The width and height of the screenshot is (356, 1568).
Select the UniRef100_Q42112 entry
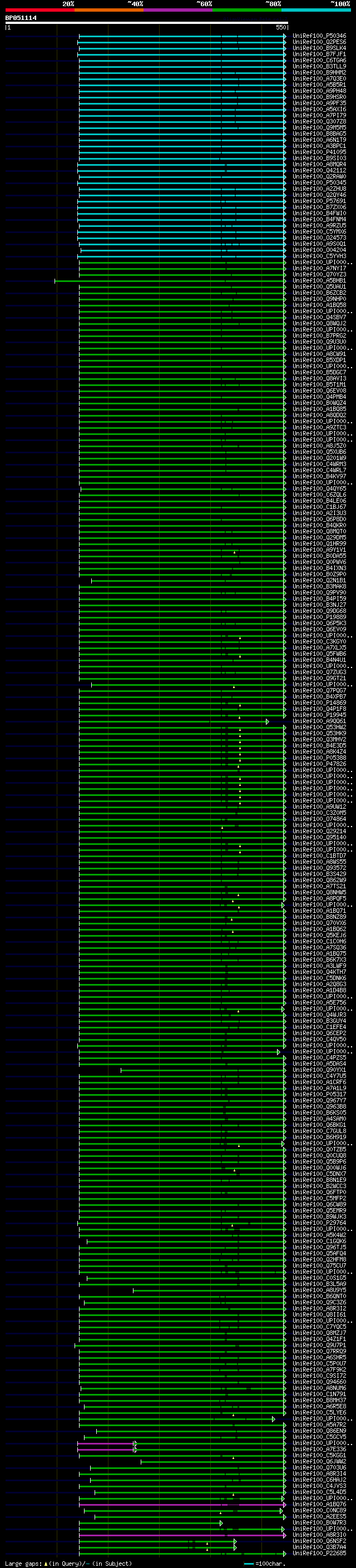[319, 171]
